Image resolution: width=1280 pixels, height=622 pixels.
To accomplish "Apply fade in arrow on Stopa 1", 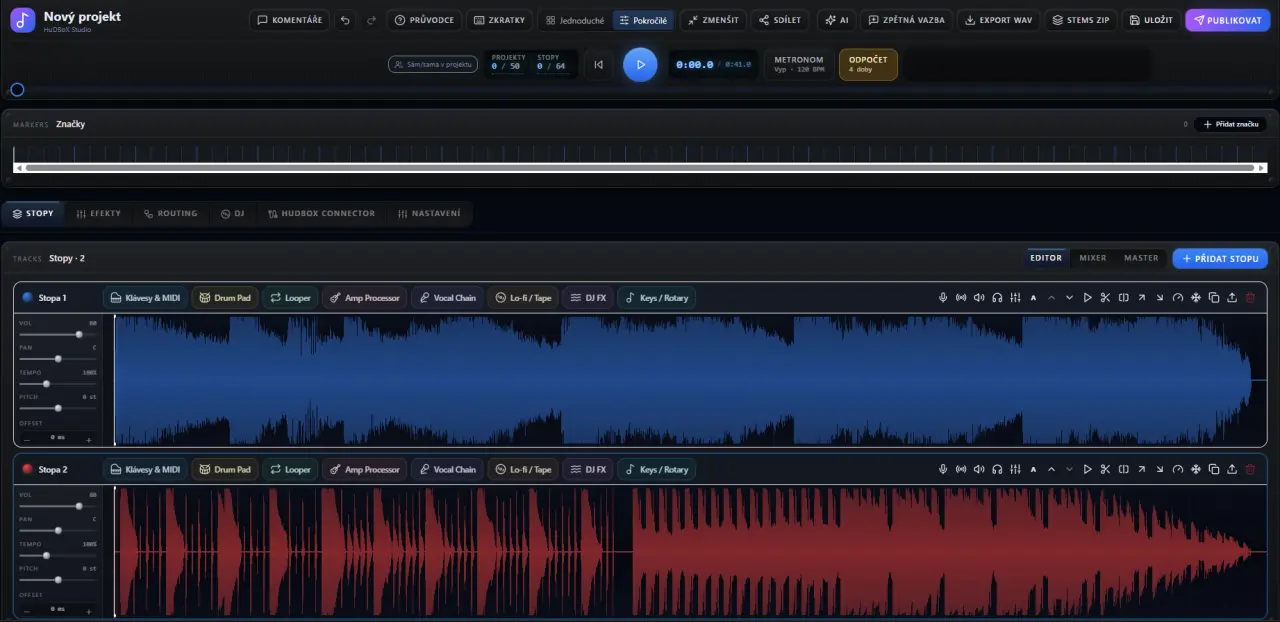I will coord(1141,298).
